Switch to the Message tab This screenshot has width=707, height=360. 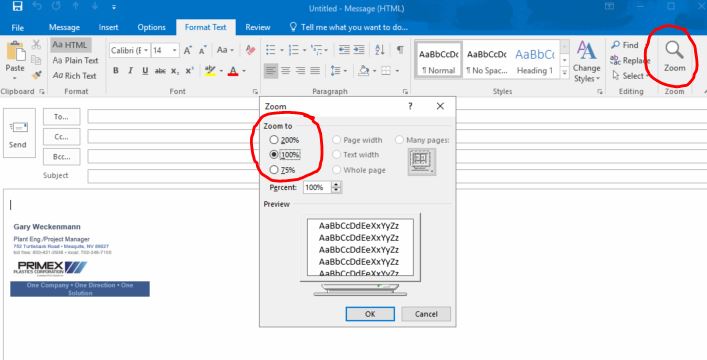click(x=64, y=28)
